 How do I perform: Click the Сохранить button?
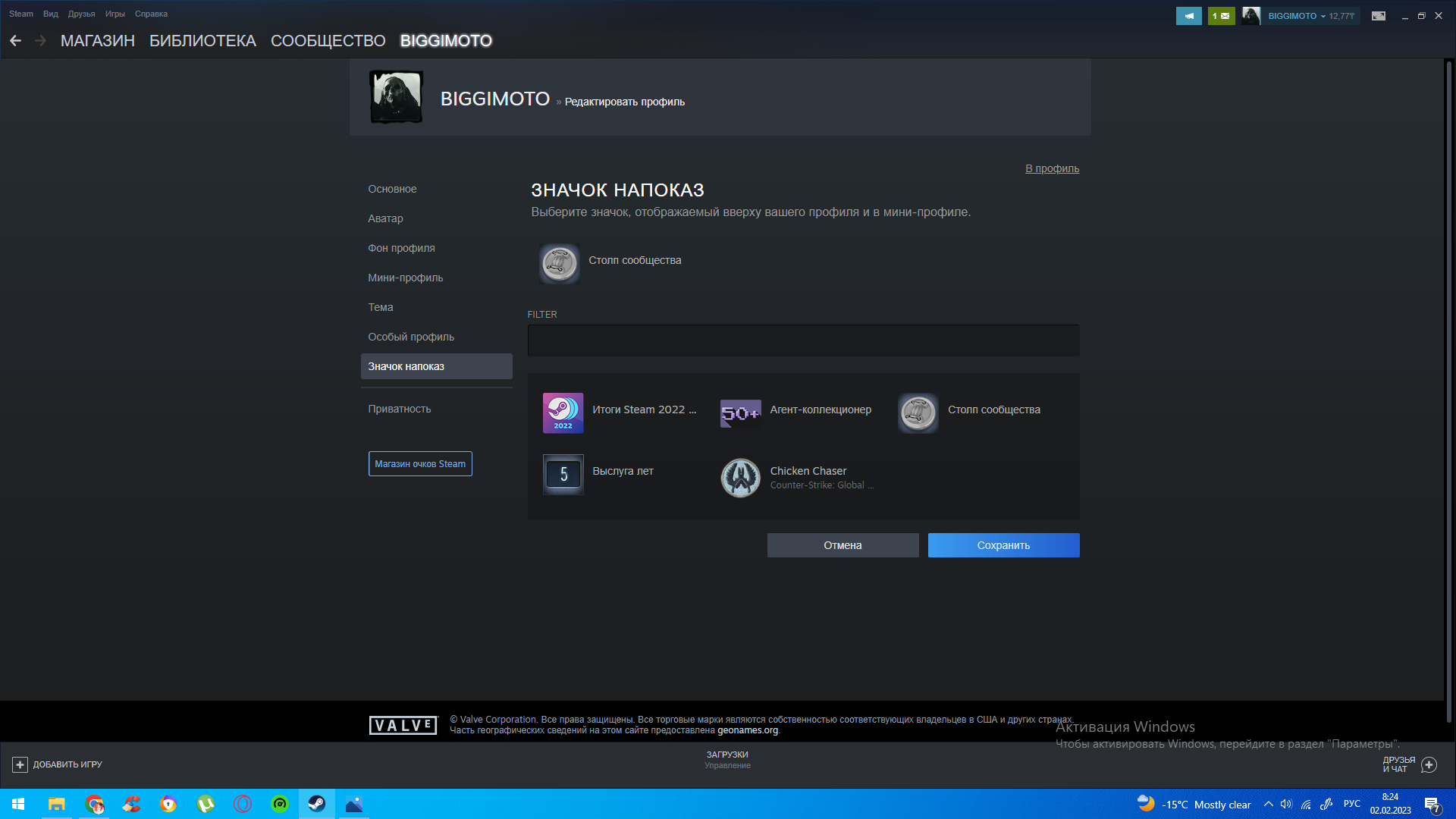[1003, 545]
